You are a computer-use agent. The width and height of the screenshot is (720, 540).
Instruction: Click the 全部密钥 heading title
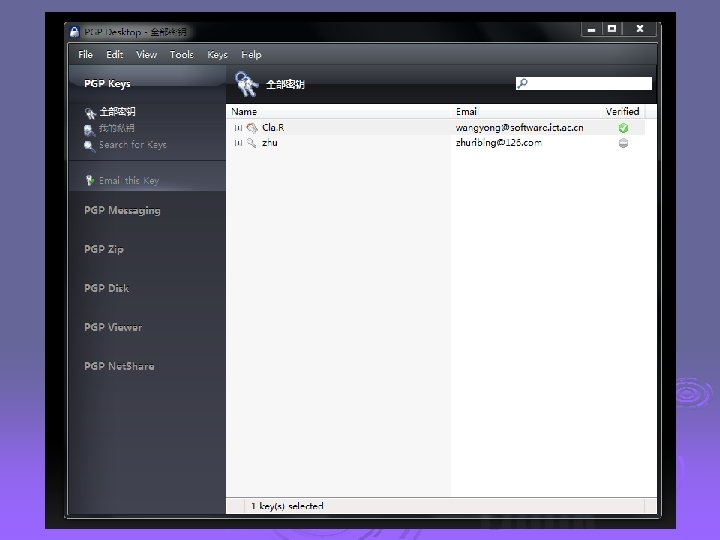(285, 84)
